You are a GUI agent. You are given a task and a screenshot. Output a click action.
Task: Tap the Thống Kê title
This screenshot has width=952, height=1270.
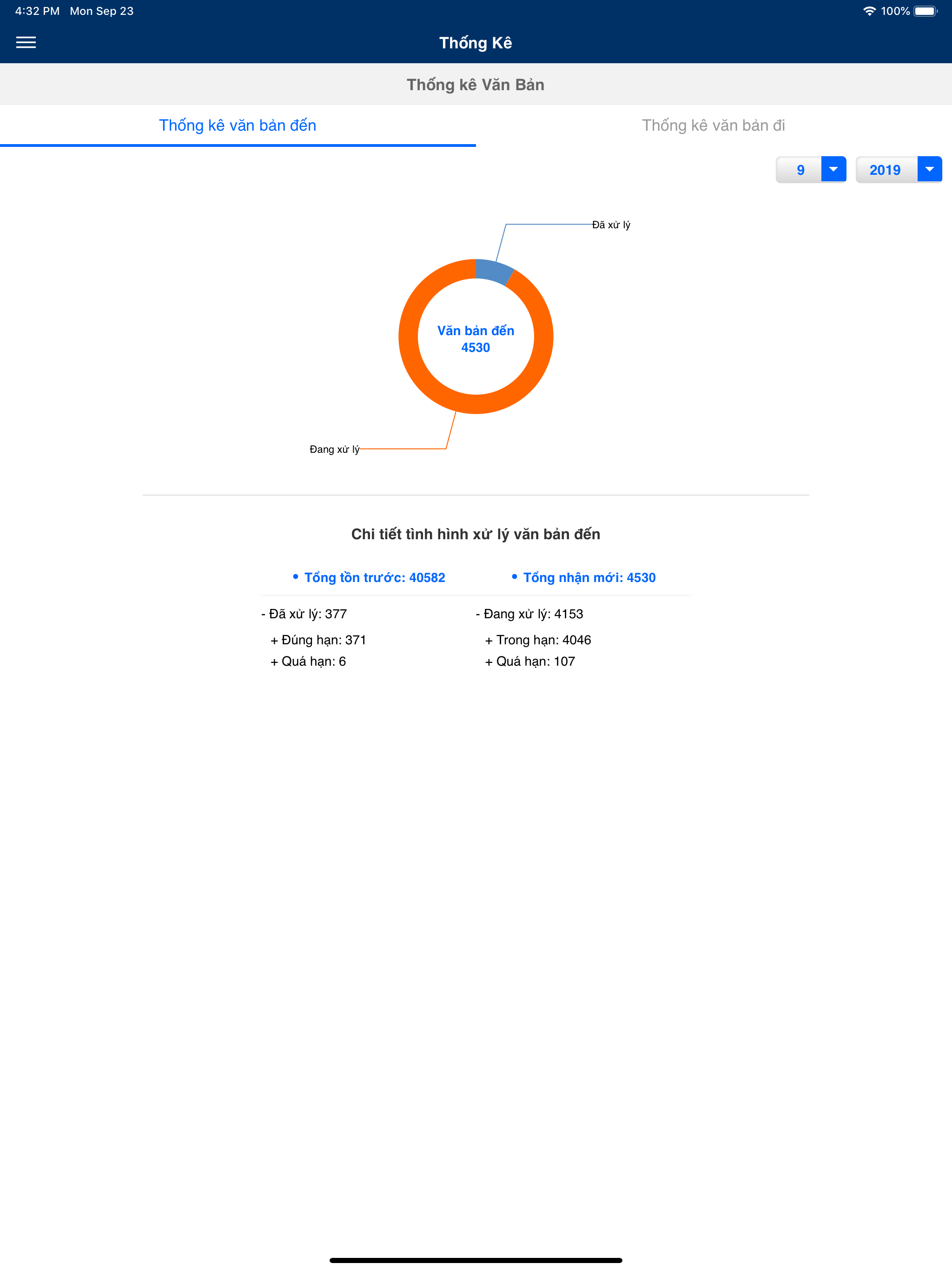476,43
